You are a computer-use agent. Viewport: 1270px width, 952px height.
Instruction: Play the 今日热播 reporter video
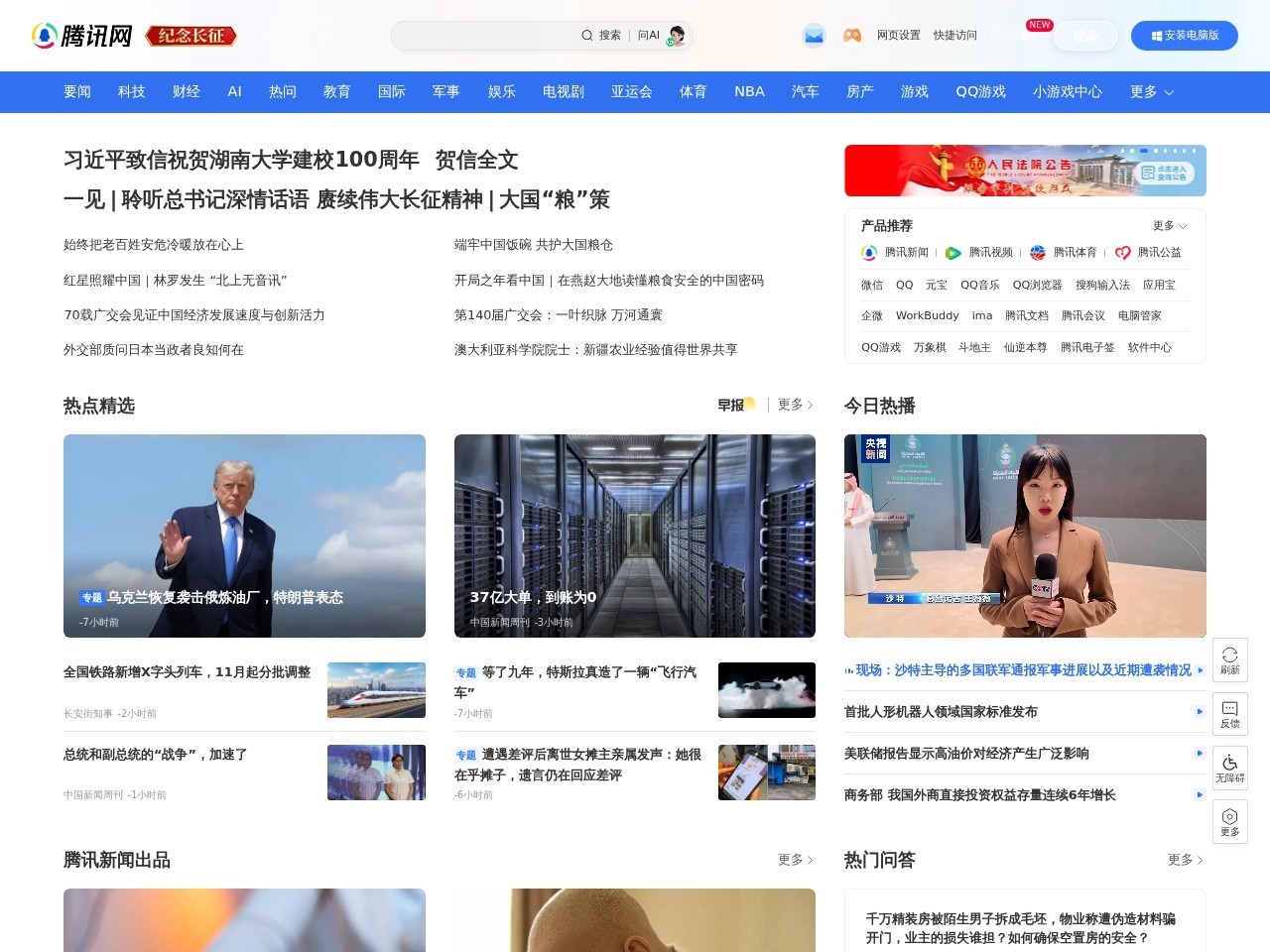point(1025,535)
